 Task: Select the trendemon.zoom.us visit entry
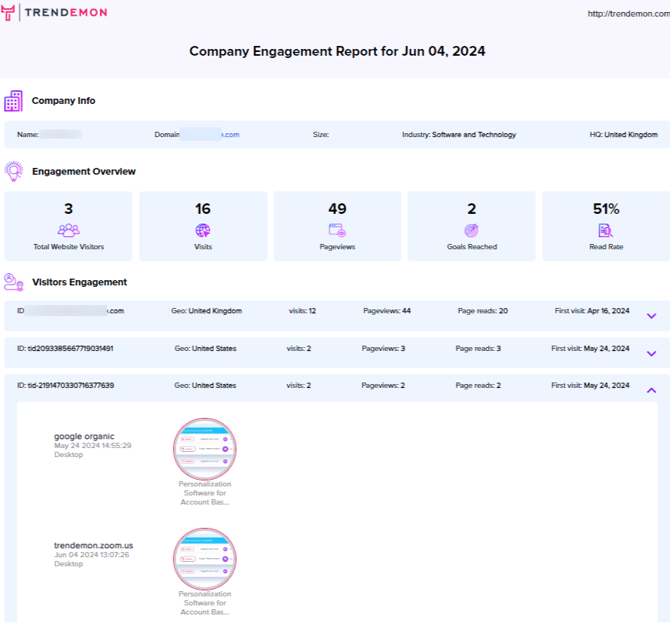[93, 546]
